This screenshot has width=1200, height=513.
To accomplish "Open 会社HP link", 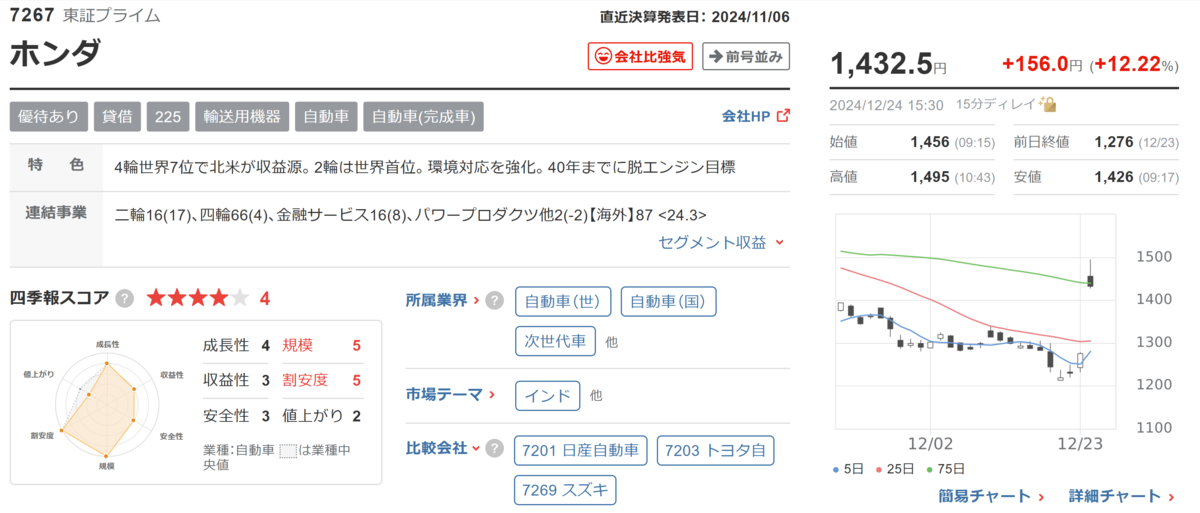I will (x=746, y=116).
